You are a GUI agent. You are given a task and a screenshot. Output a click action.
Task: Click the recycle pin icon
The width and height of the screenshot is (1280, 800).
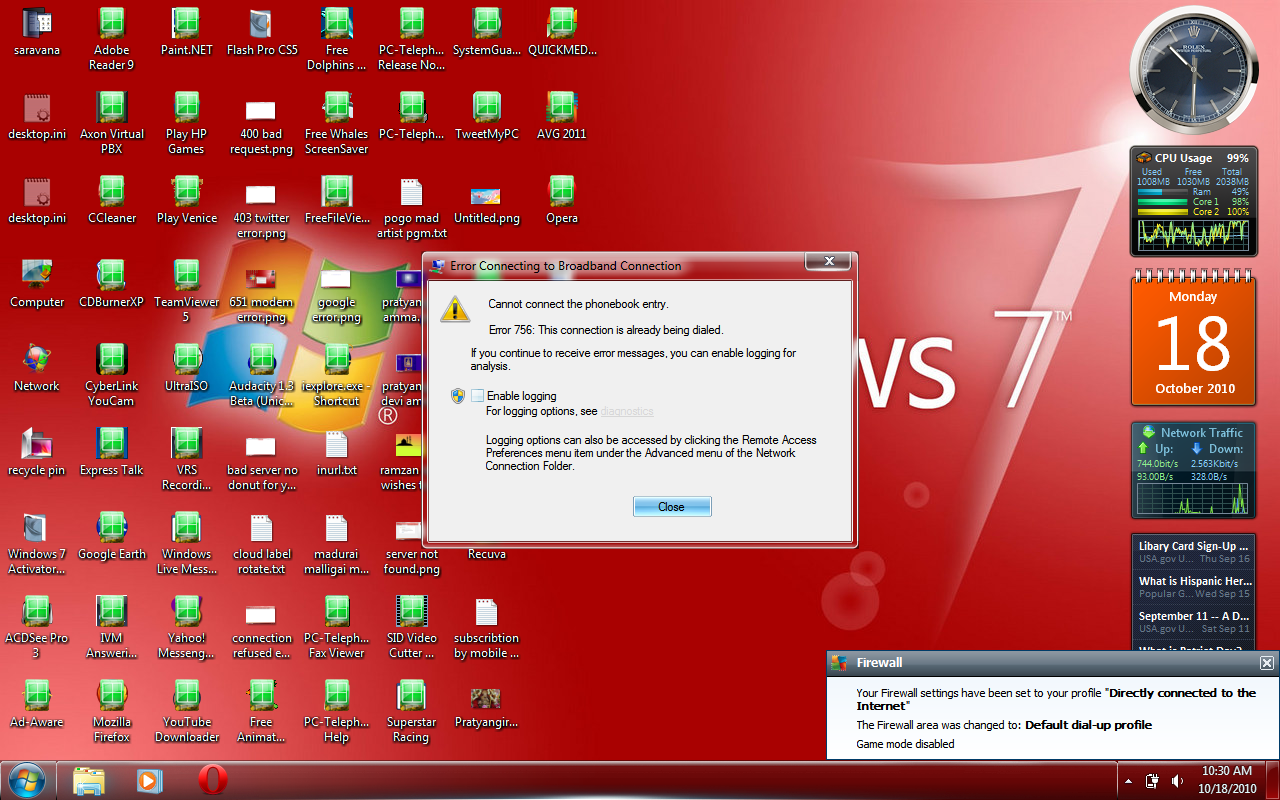[37, 453]
